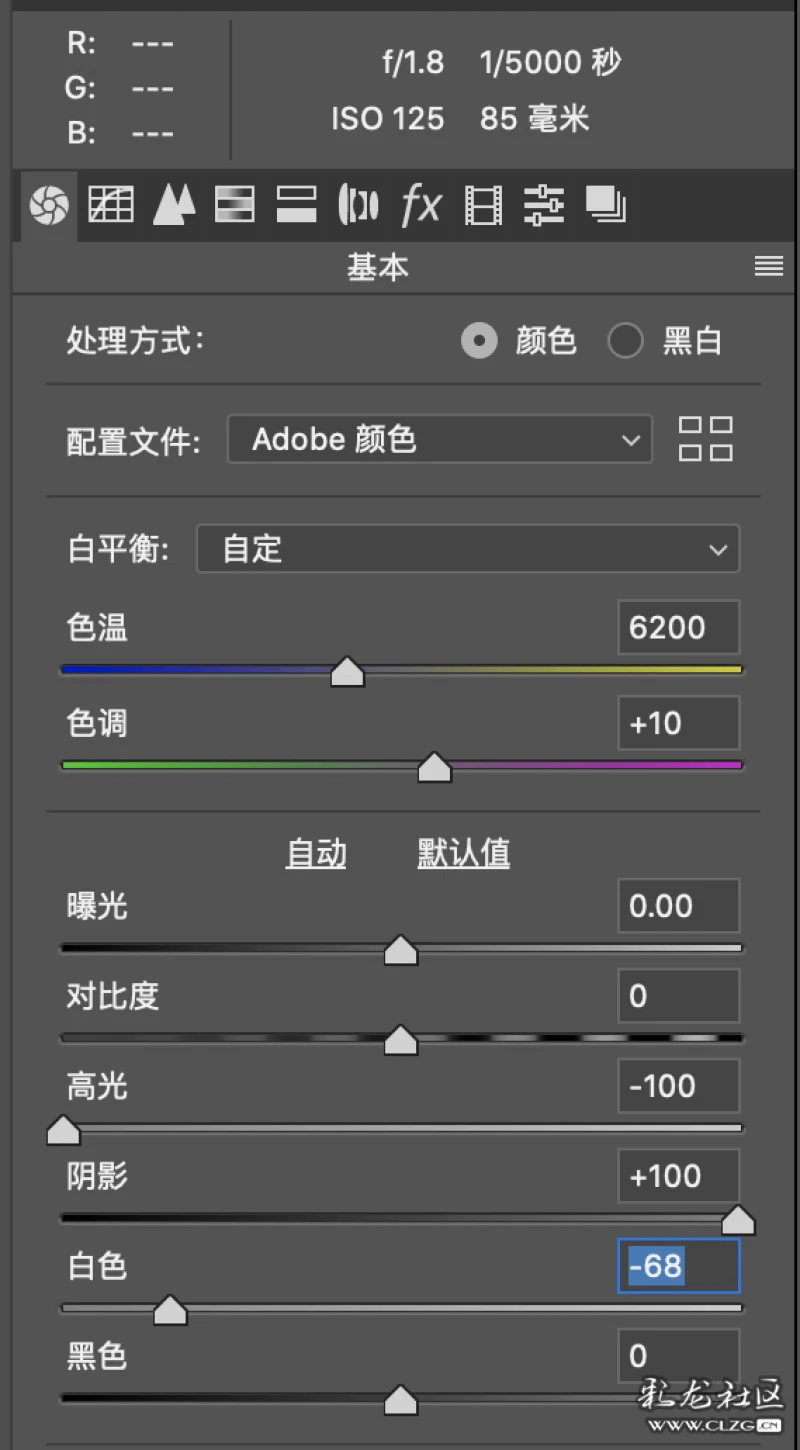Open the 基本 panel options menu
Viewport: 800px width, 1450px height.
coord(768,266)
